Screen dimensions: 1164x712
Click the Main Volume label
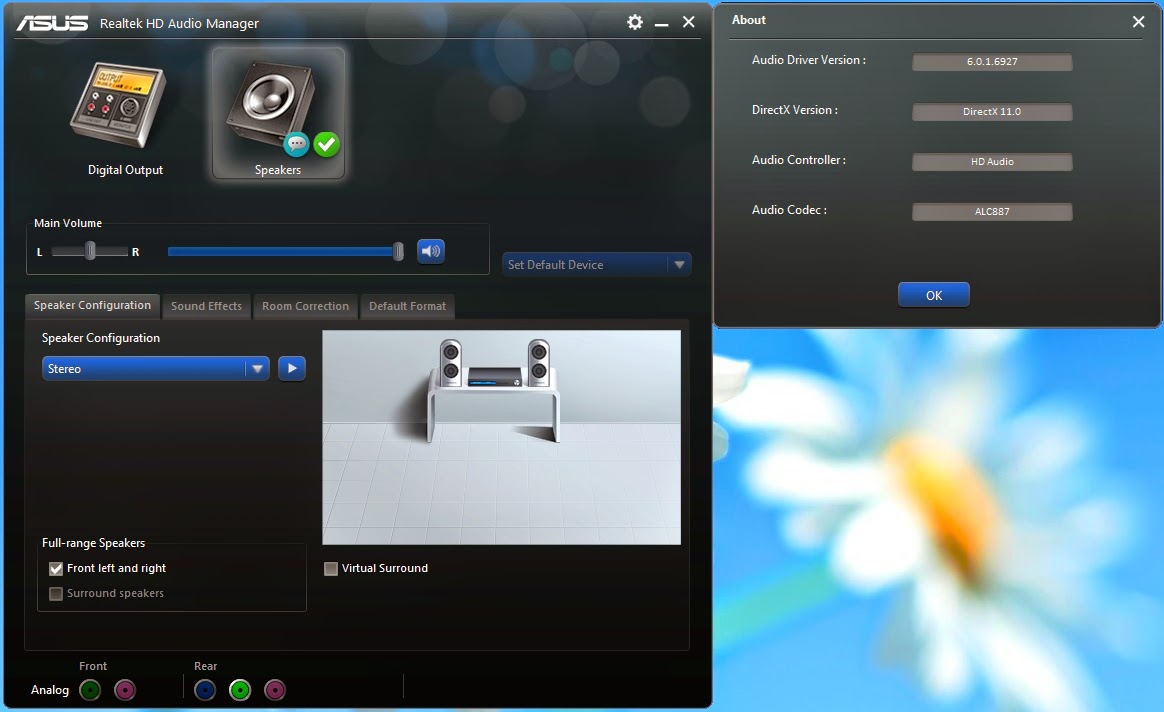(x=68, y=223)
